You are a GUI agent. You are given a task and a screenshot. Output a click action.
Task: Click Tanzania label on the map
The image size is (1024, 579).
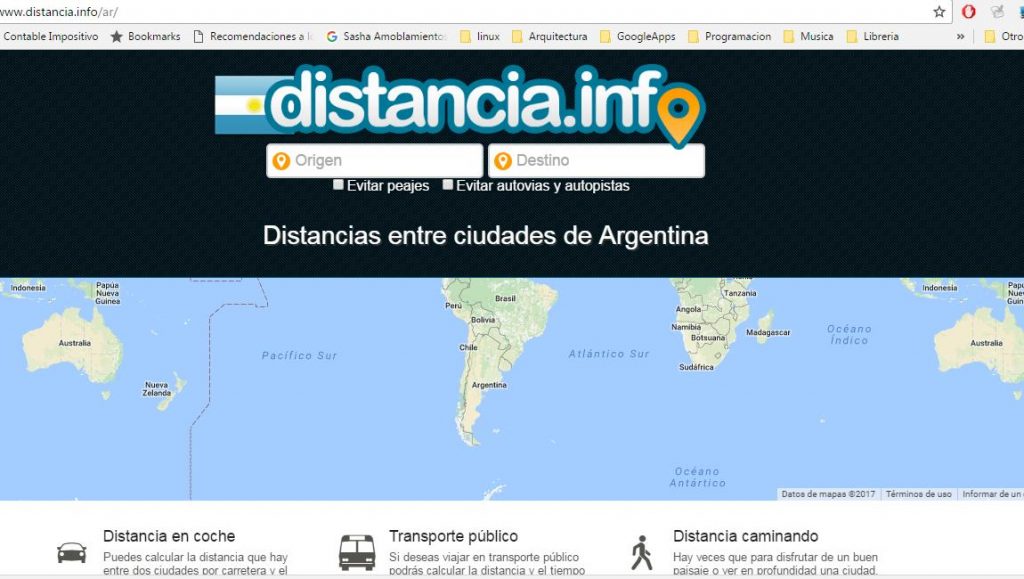click(739, 293)
